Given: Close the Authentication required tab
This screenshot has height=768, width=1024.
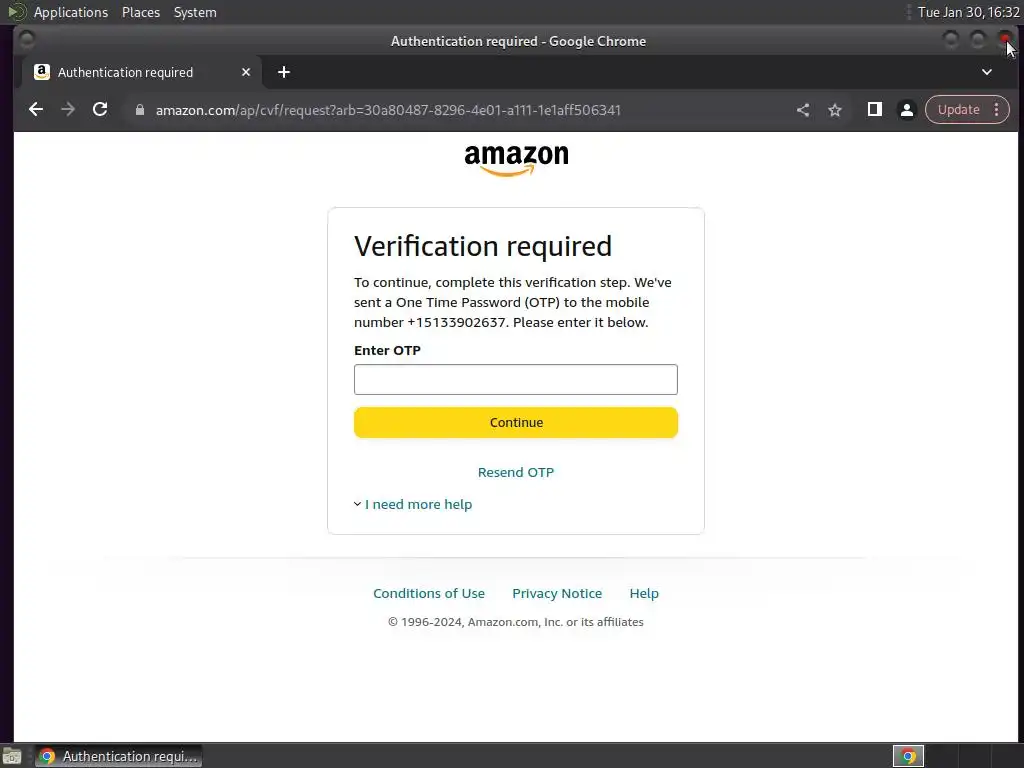Looking at the screenshot, I should coord(246,72).
